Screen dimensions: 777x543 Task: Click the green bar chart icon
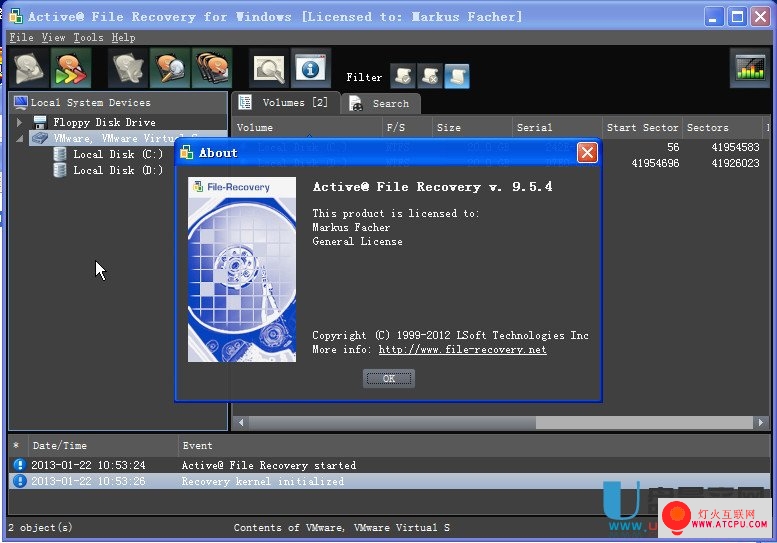[x=750, y=68]
